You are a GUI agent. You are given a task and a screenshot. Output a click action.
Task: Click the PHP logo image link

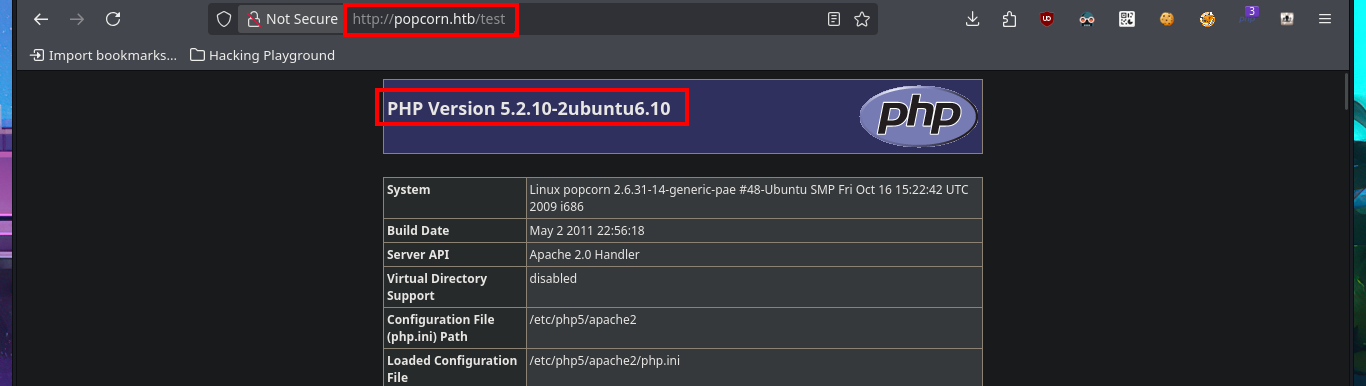point(918,117)
